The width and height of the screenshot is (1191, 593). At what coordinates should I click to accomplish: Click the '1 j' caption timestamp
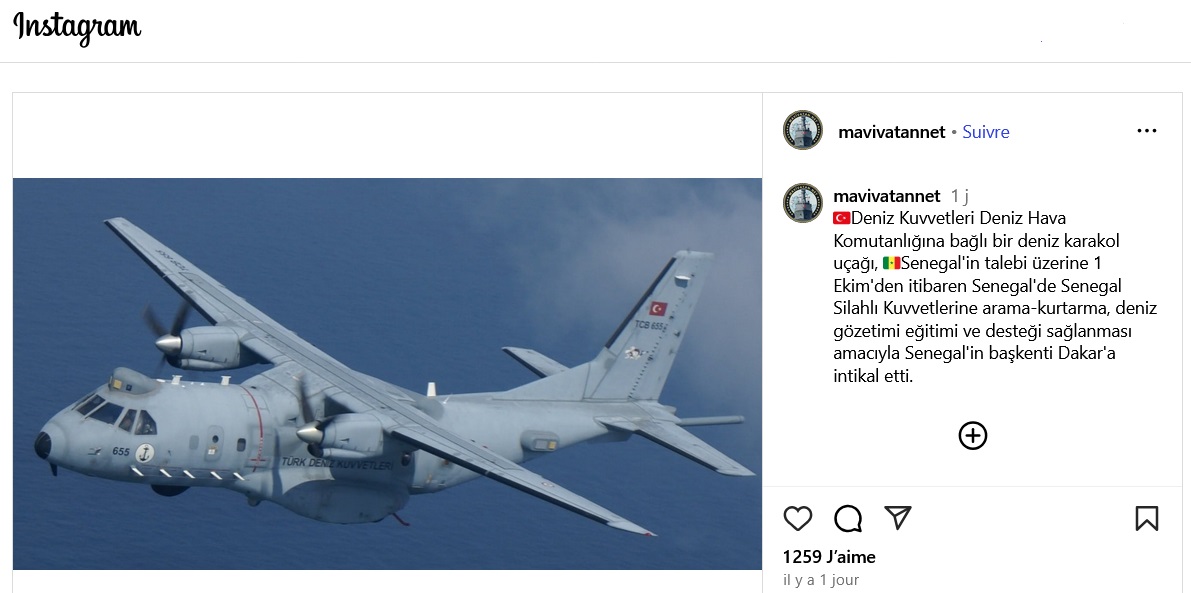(960, 197)
